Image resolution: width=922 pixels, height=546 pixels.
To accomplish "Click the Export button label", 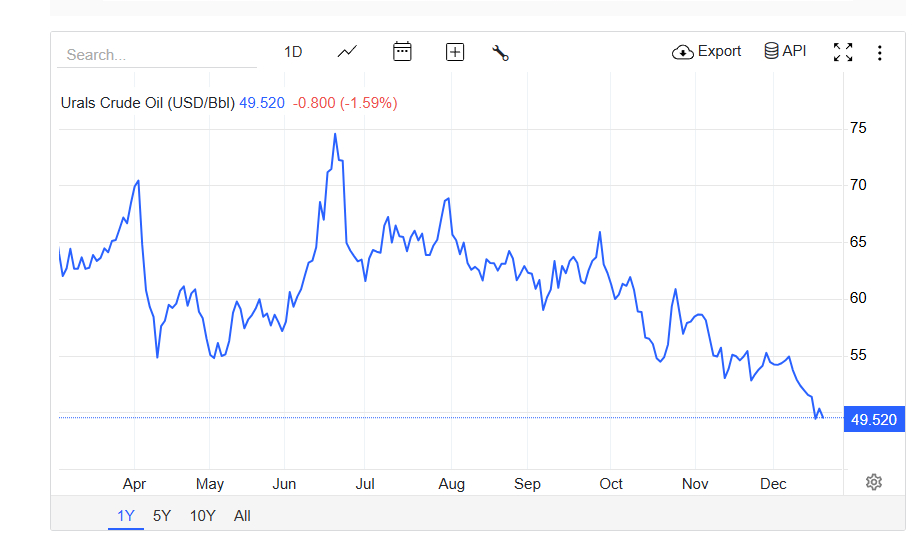I will coord(720,51).
